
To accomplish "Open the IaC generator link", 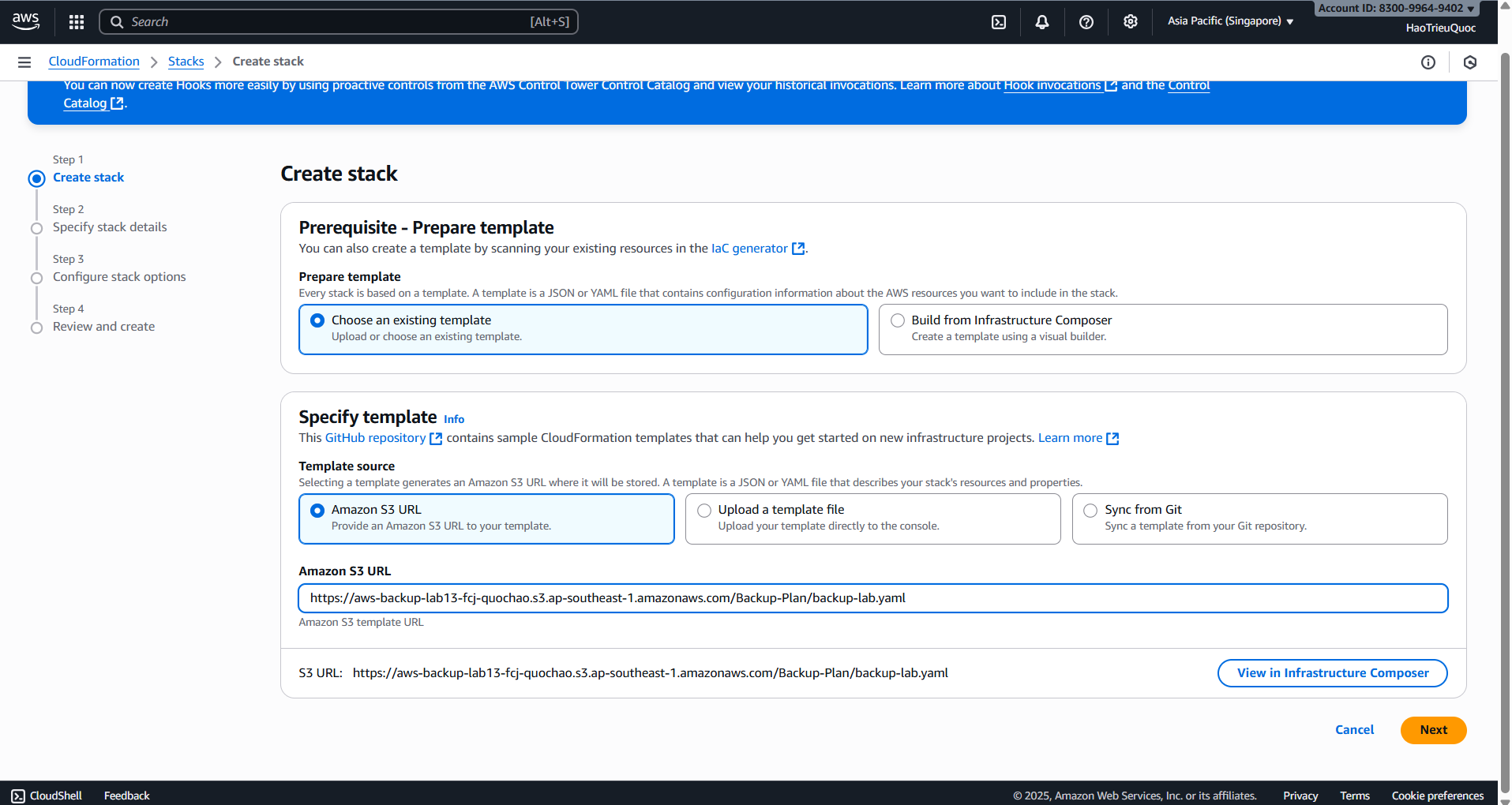I will tap(749, 249).
